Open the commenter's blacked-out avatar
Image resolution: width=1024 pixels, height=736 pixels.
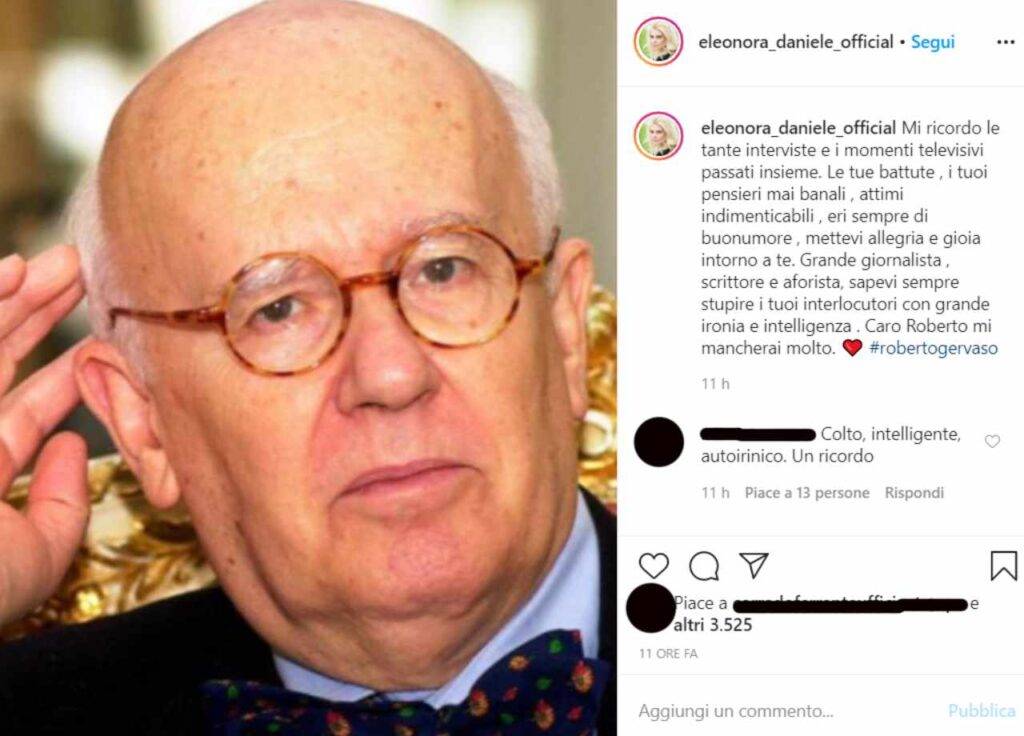point(658,441)
